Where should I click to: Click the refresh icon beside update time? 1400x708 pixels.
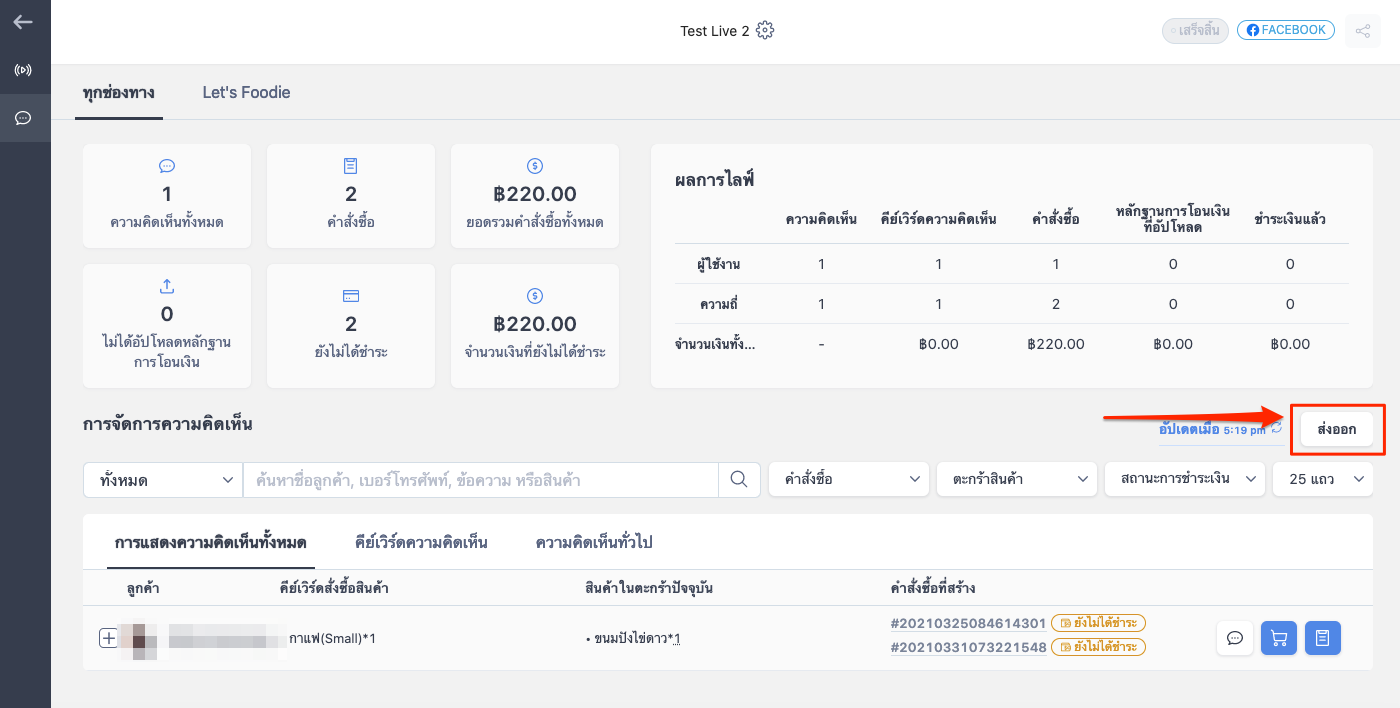[x=1276, y=428]
